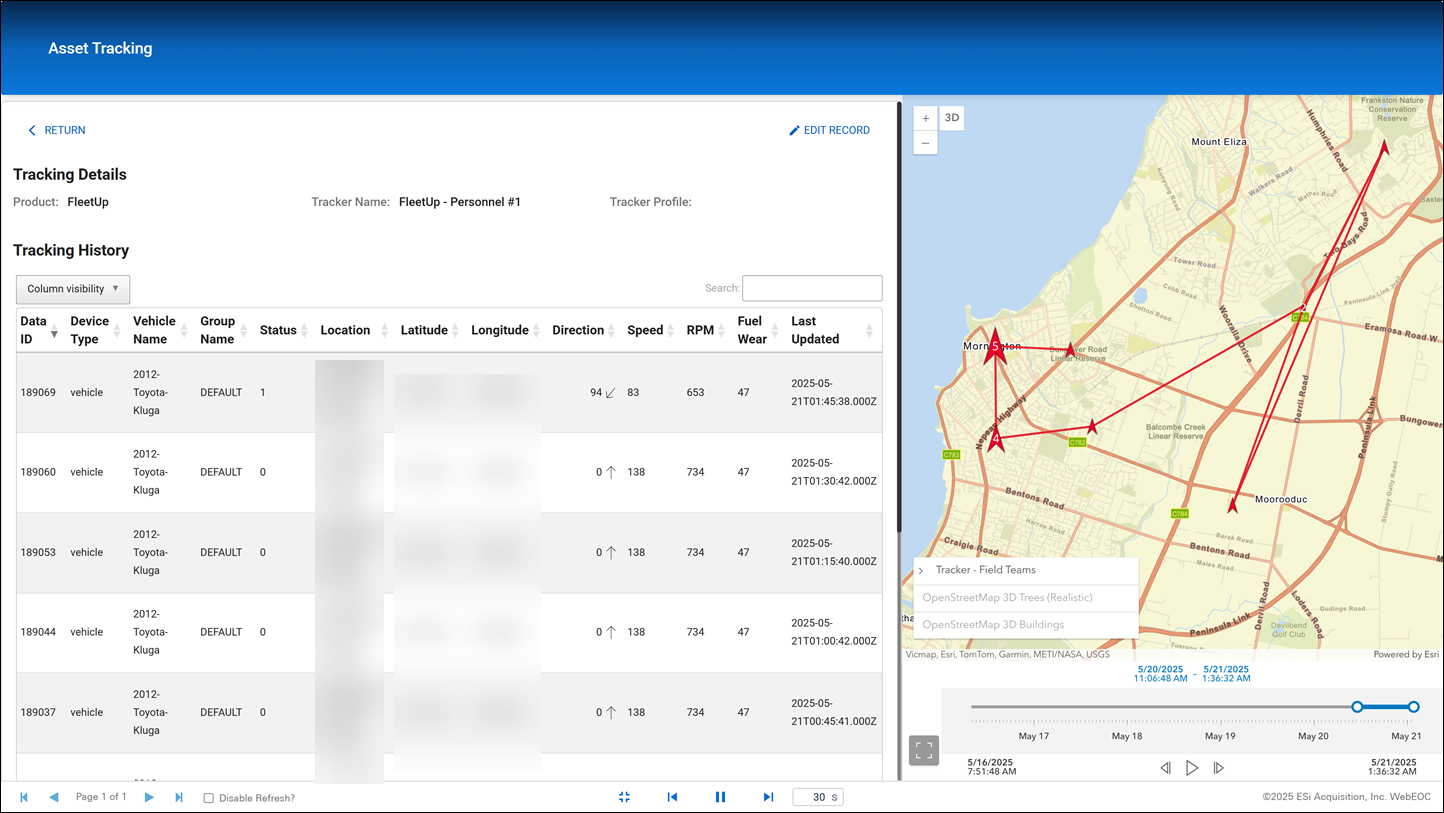Expand the Tracker - Field Teams layer
1444x813 pixels.
click(920, 571)
